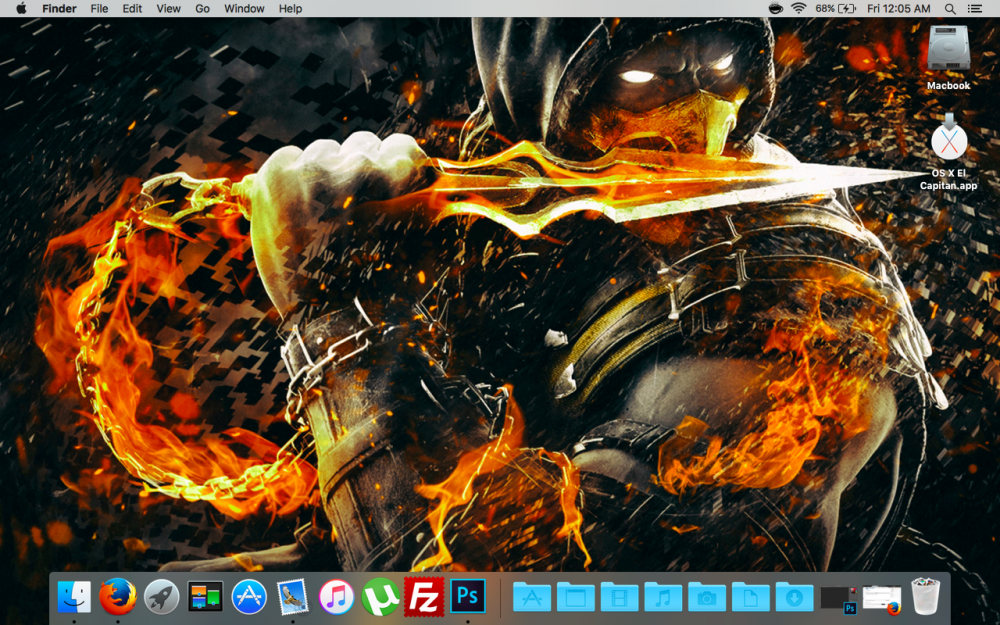Launch Photoshop from the Dock

(467, 597)
